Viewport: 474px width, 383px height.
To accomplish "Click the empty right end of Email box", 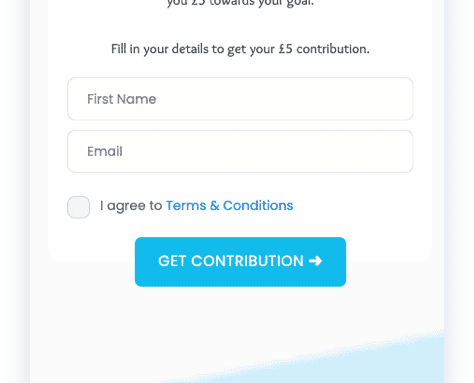I will click(383, 151).
